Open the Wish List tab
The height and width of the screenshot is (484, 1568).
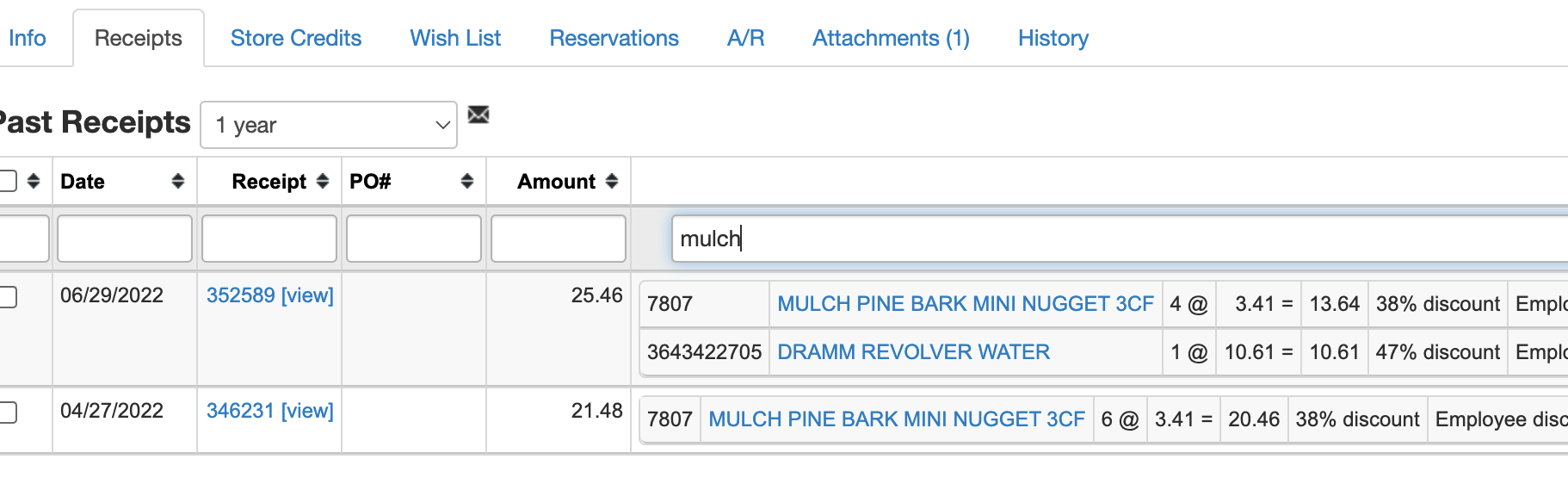click(x=455, y=38)
